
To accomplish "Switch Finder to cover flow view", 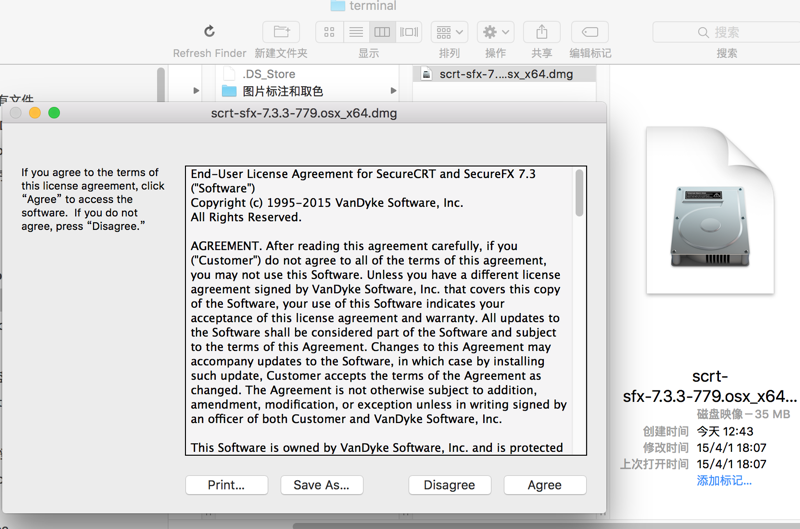I will [x=409, y=32].
